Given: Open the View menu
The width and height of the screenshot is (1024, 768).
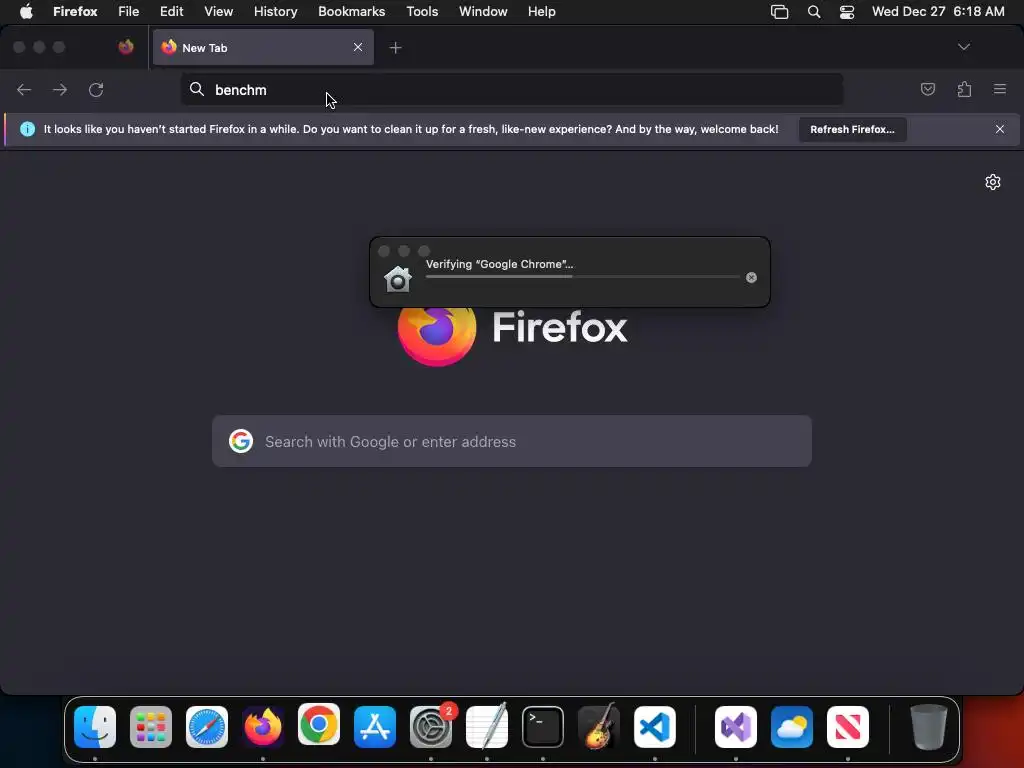Looking at the screenshot, I should [218, 12].
